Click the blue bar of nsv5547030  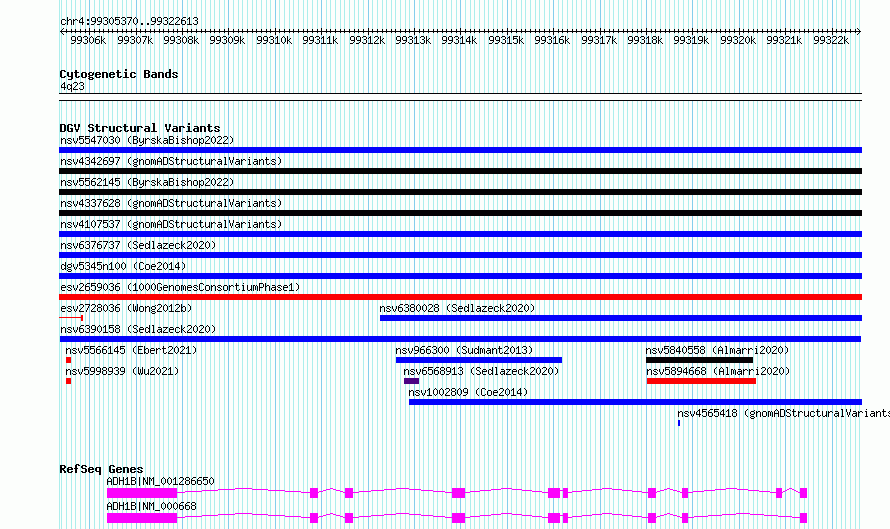(x=460, y=150)
